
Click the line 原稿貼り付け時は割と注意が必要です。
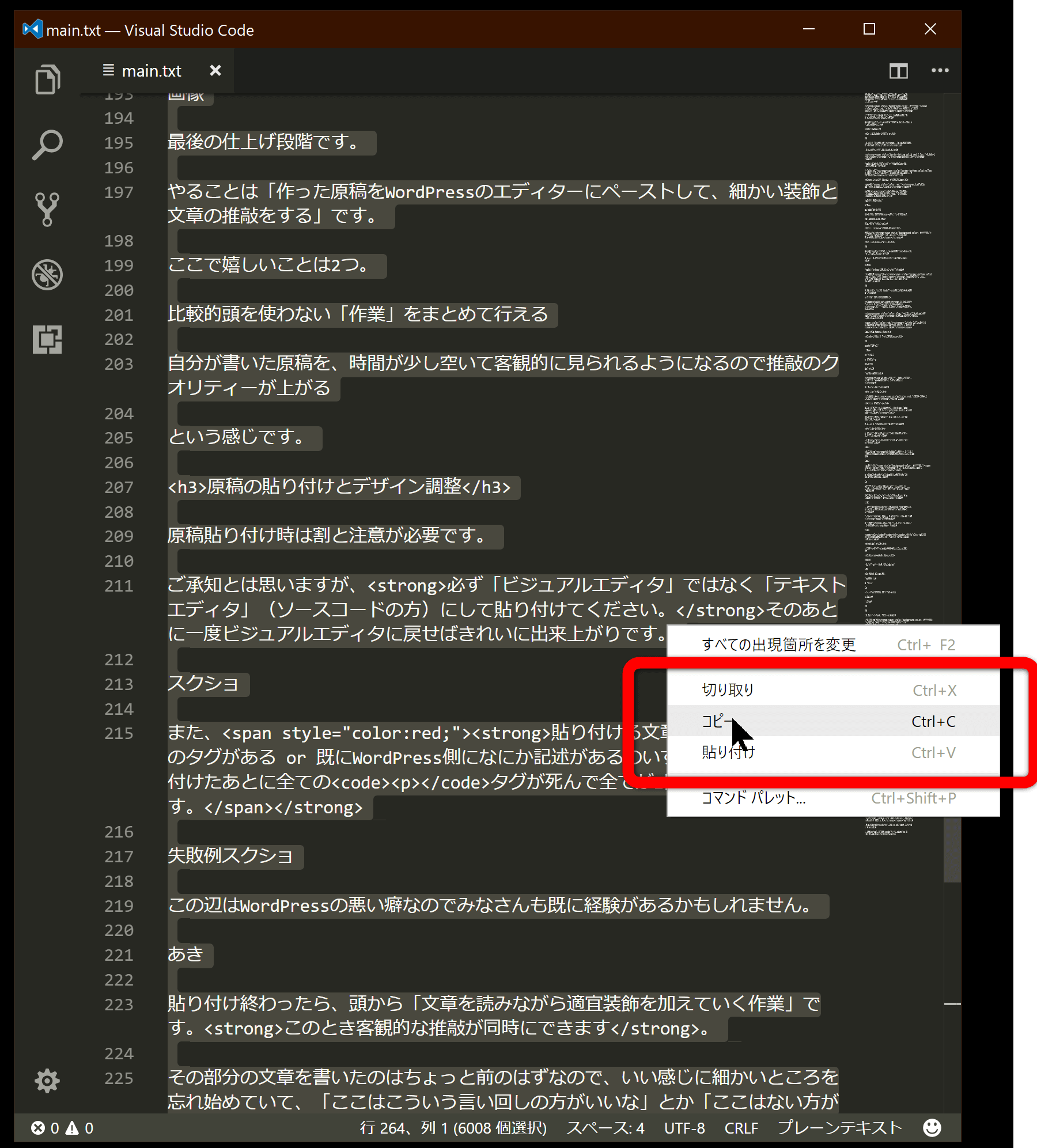click(x=327, y=536)
